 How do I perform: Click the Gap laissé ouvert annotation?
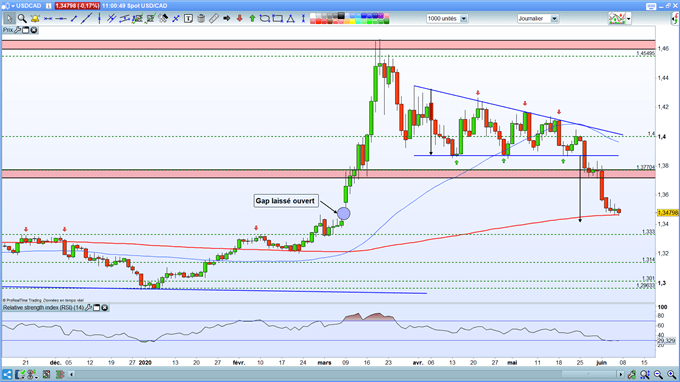pyautogui.click(x=285, y=201)
